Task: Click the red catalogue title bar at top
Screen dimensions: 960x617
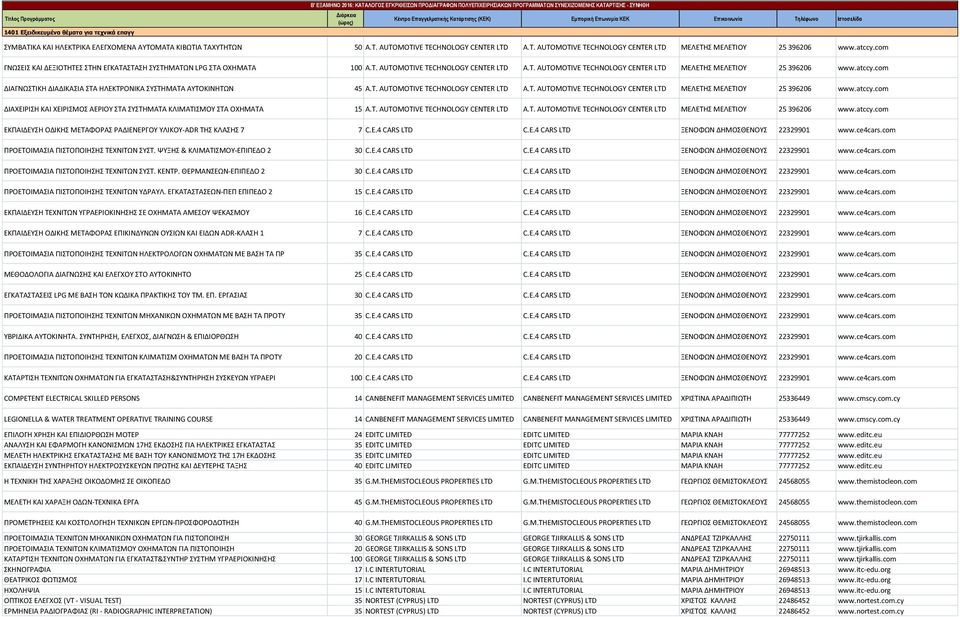Action: (x=480, y=5)
